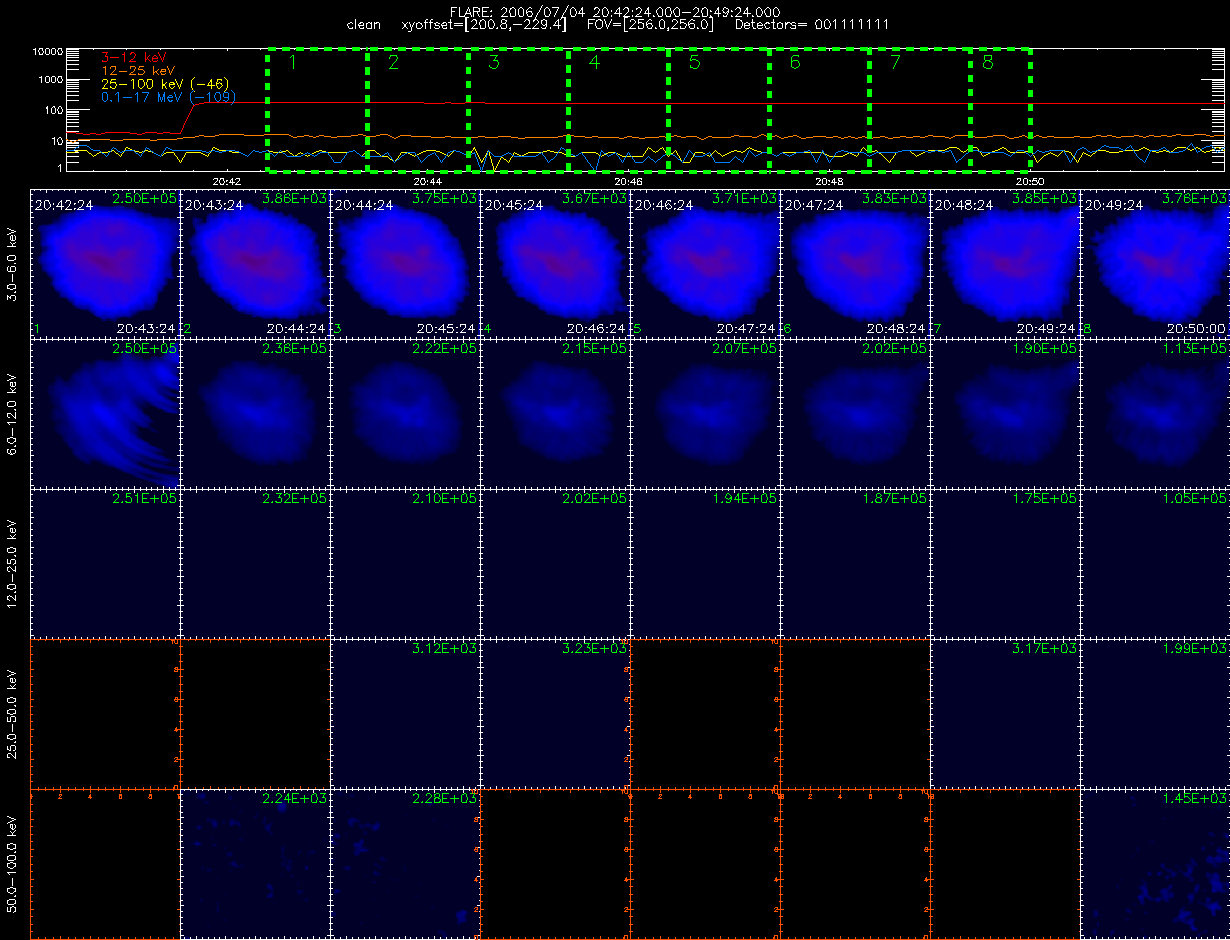Open the 12.0-25.0 keV panel with peak 1.94E+05
The image size is (1230, 940).
[705, 563]
